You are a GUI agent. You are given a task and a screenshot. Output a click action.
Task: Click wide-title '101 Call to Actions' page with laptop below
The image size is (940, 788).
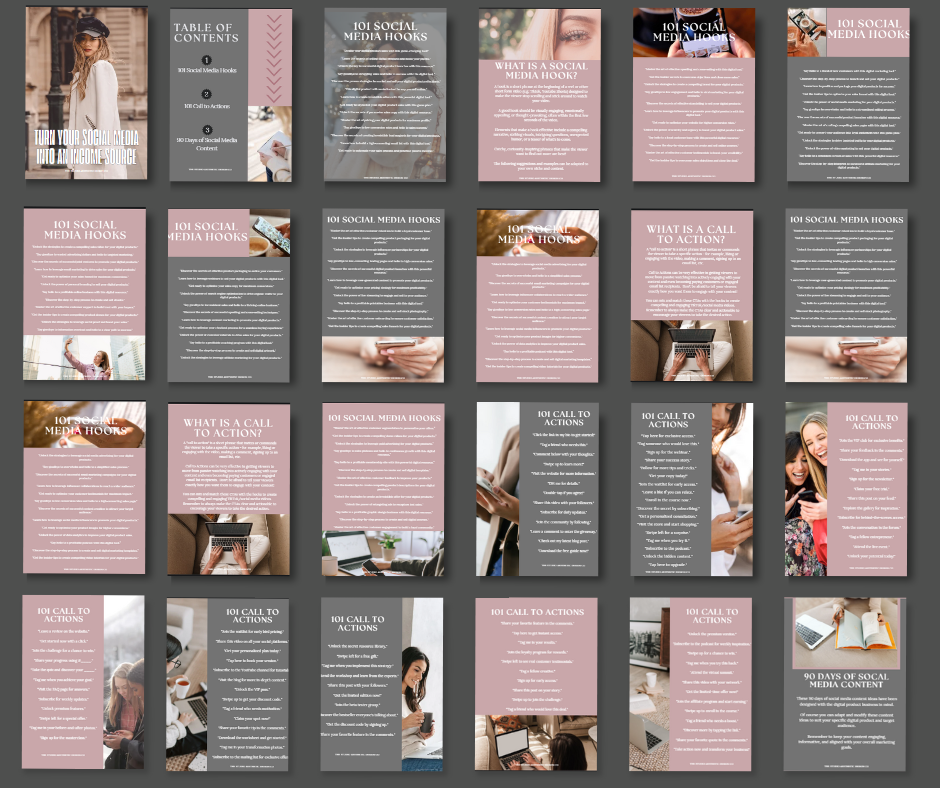click(538, 686)
